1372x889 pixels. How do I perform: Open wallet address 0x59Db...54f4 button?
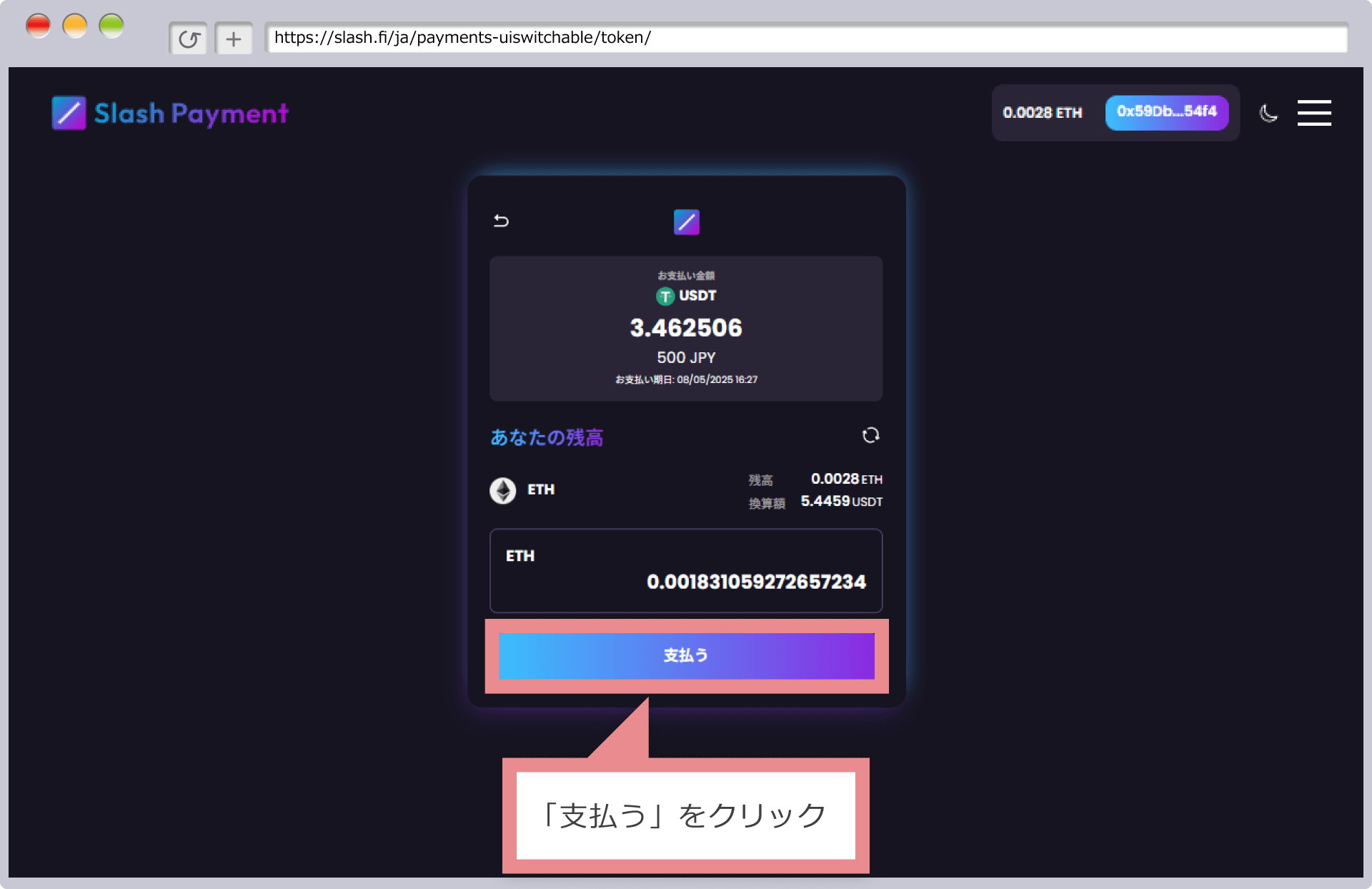point(1166,112)
